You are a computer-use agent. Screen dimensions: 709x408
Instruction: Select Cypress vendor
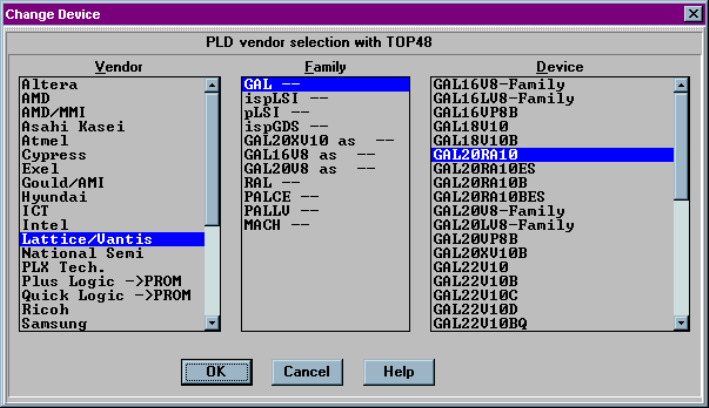coord(112,155)
